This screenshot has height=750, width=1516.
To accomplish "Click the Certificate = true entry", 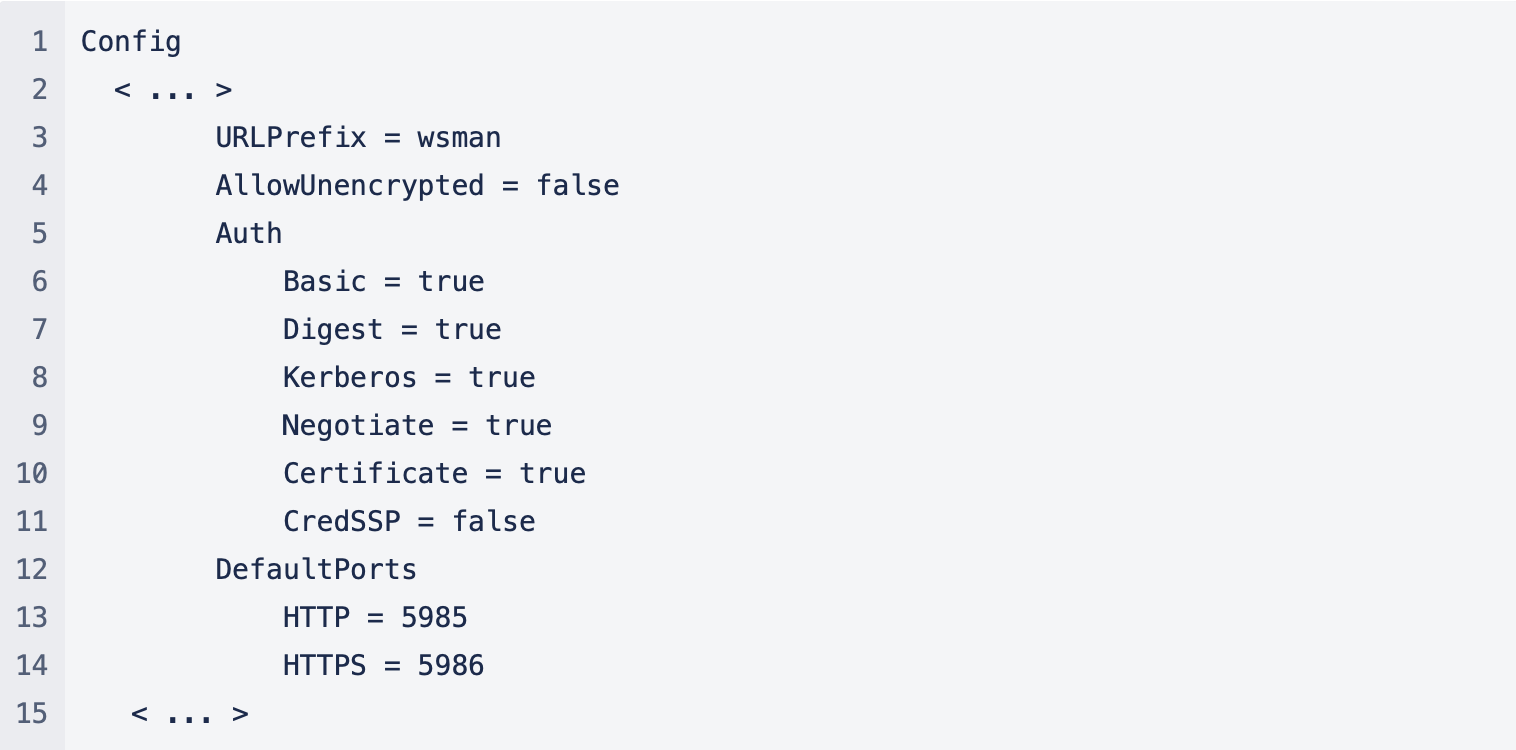I will 434,473.
